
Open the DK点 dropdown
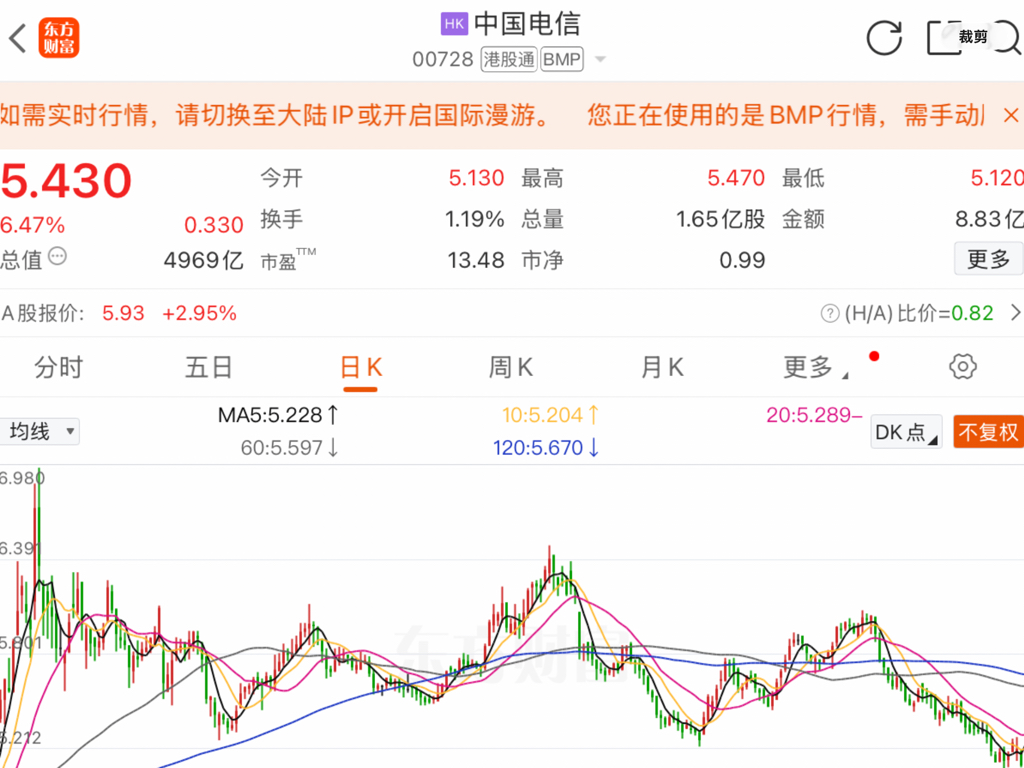point(906,432)
